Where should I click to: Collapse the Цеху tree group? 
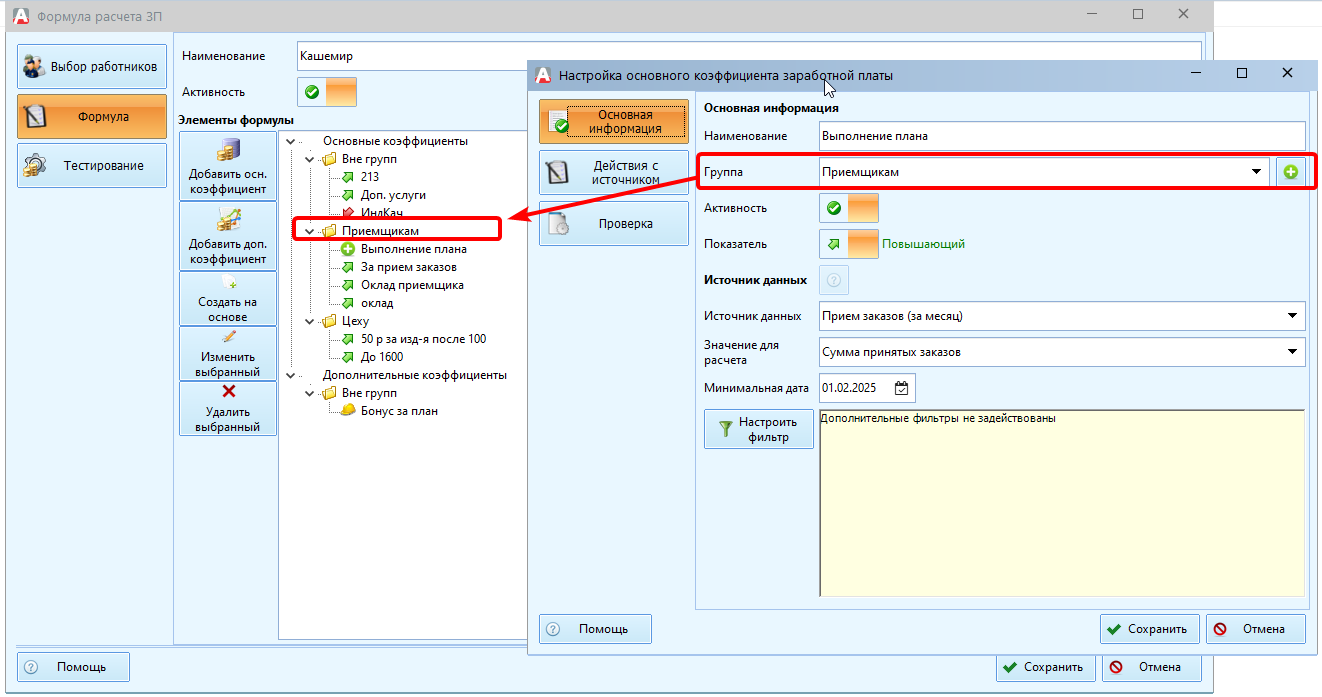[310, 321]
